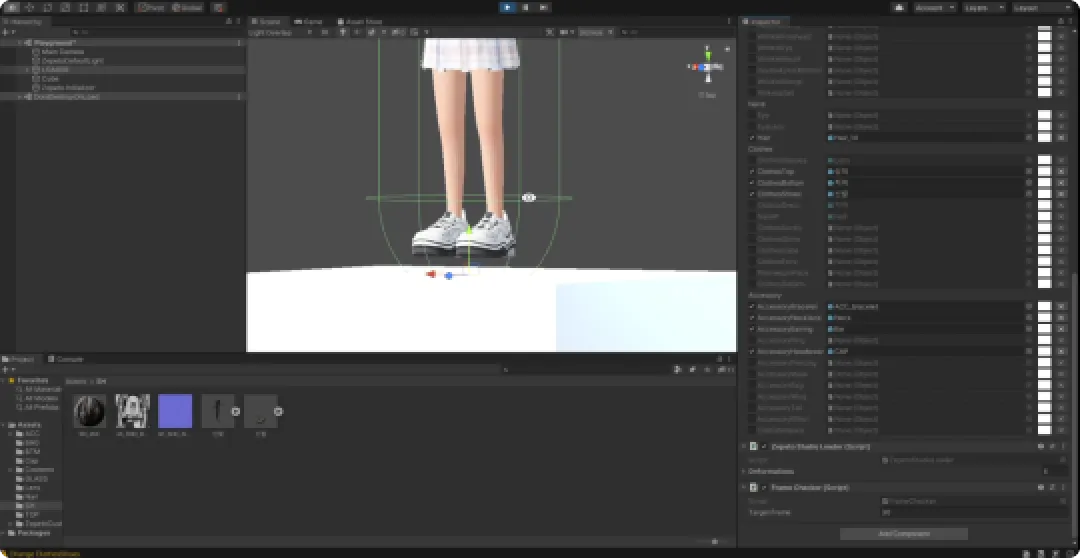Click the scene orientation gizmo

tap(707, 66)
